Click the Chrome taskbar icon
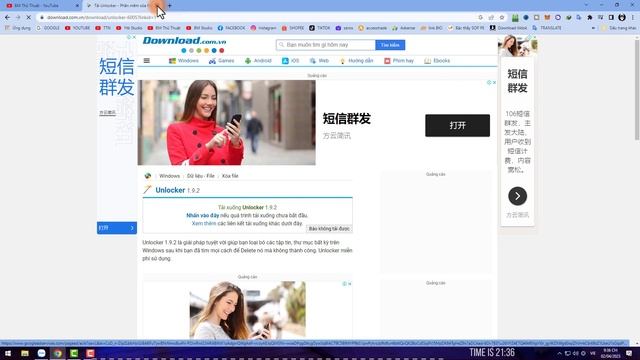This screenshot has width=640, height=360. 58,353
